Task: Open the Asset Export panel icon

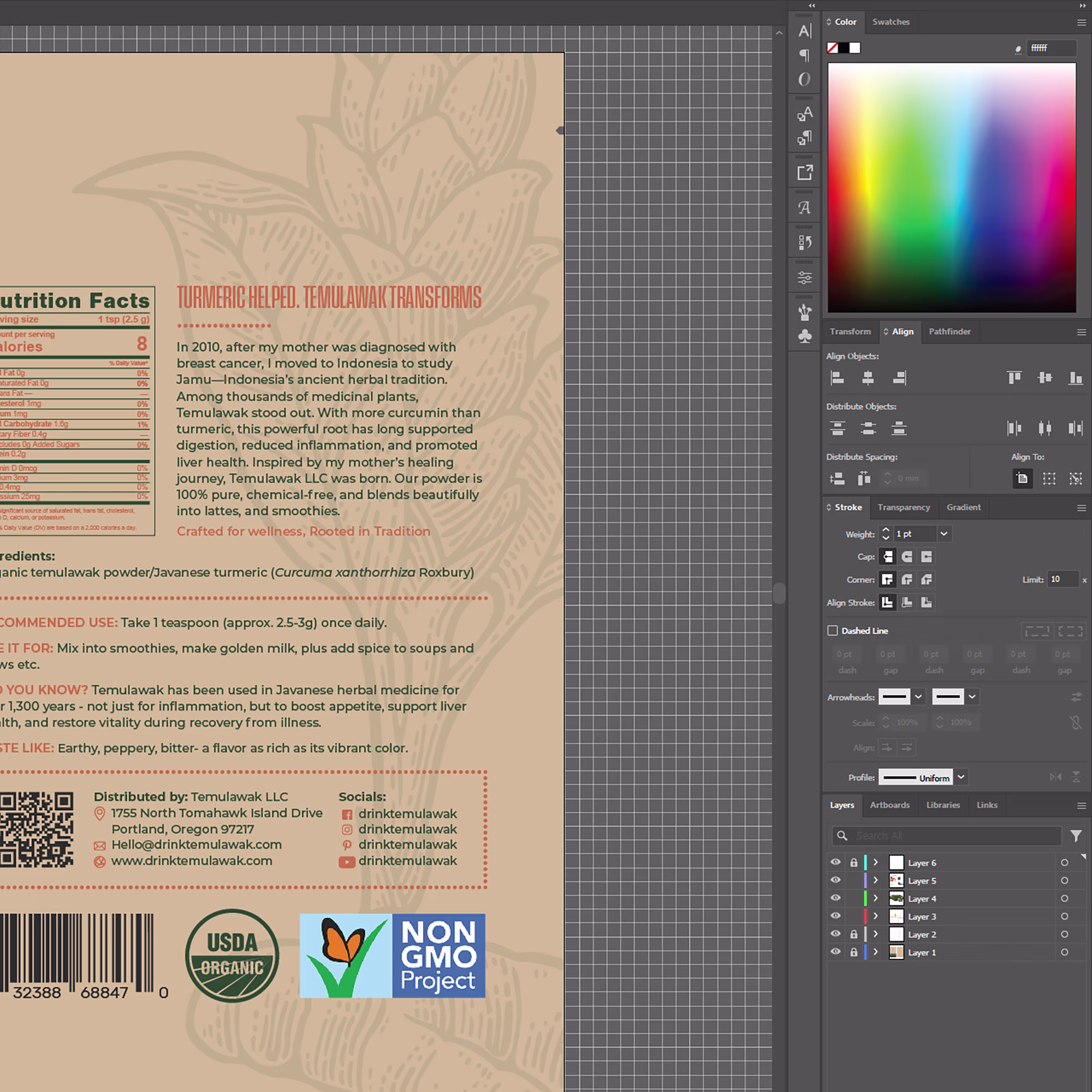Action: (x=804, y=173)
